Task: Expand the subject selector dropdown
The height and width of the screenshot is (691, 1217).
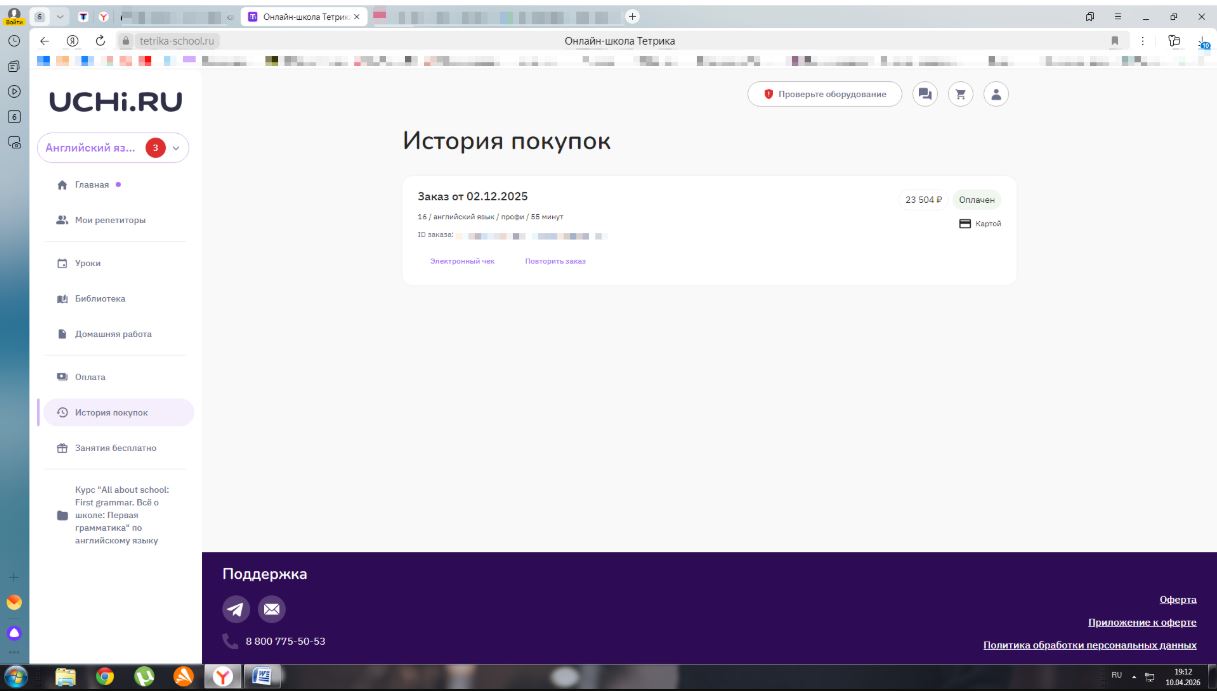Action: (176, 148)
